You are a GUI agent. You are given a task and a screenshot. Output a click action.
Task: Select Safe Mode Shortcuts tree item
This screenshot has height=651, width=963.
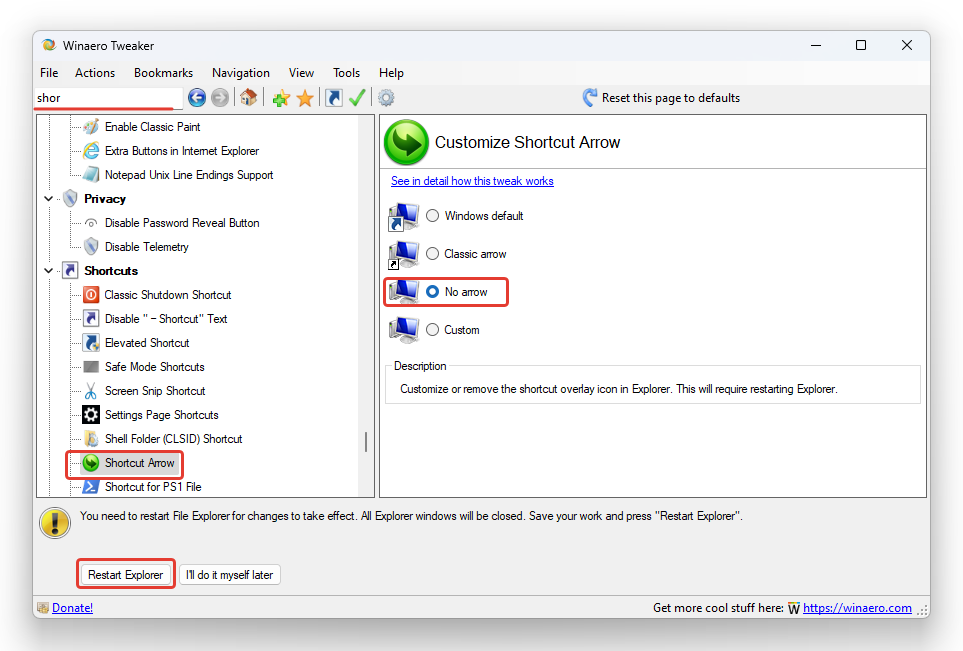click(154, 367)
